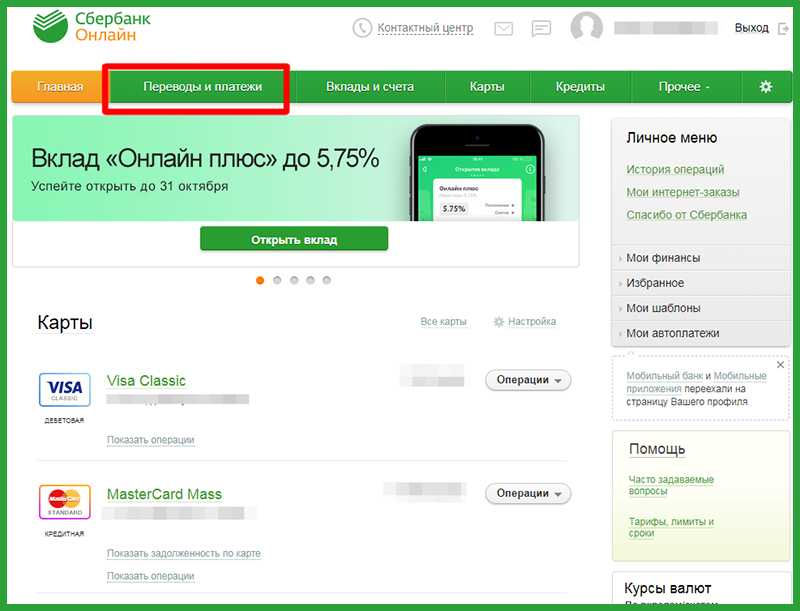Click the phone image in deposit banner

pyautogui.click(x=477, y=172)
